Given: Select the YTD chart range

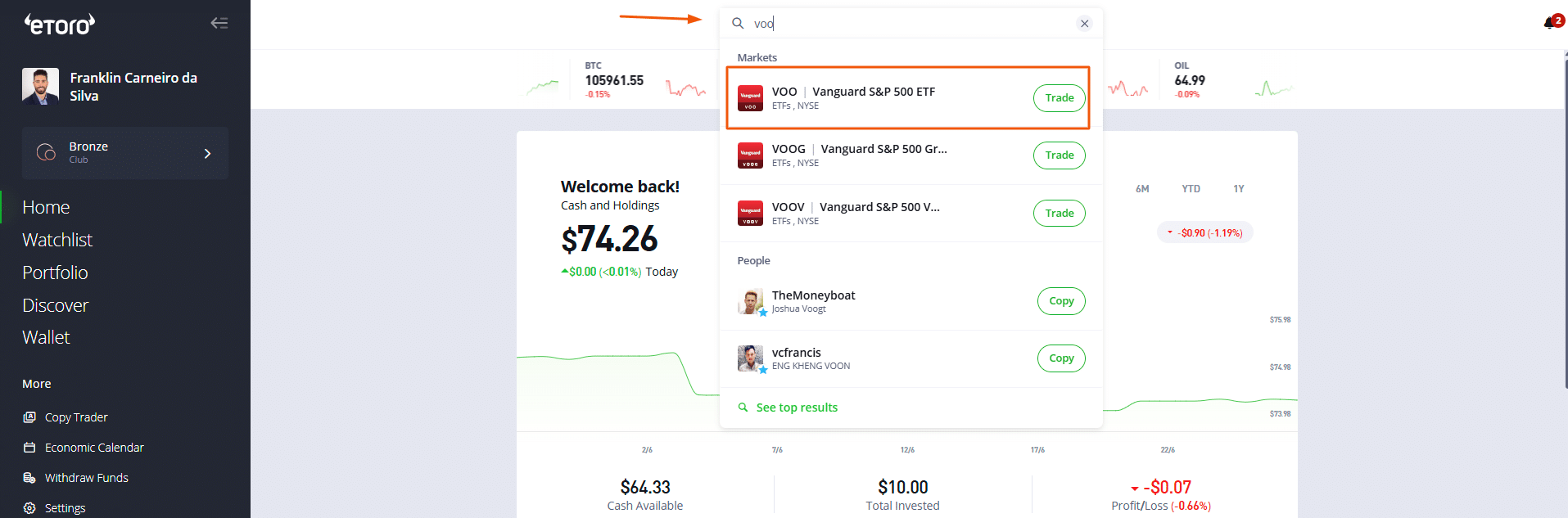Looking at the screenshot, I should (1191, 189).
